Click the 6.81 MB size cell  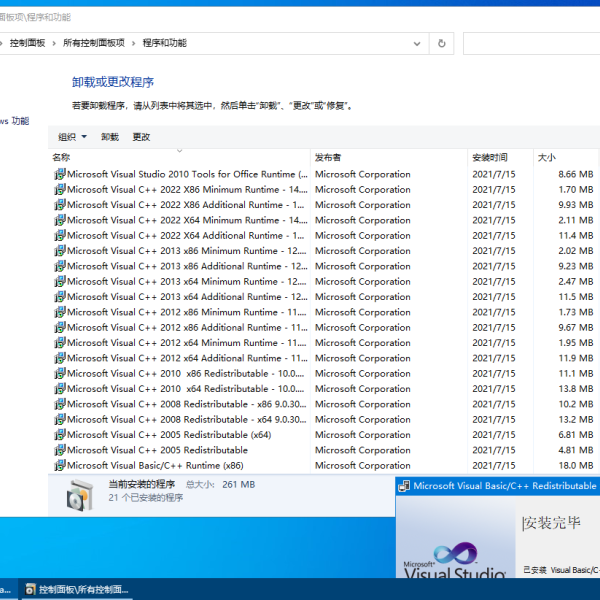click(x=576, y=435)
